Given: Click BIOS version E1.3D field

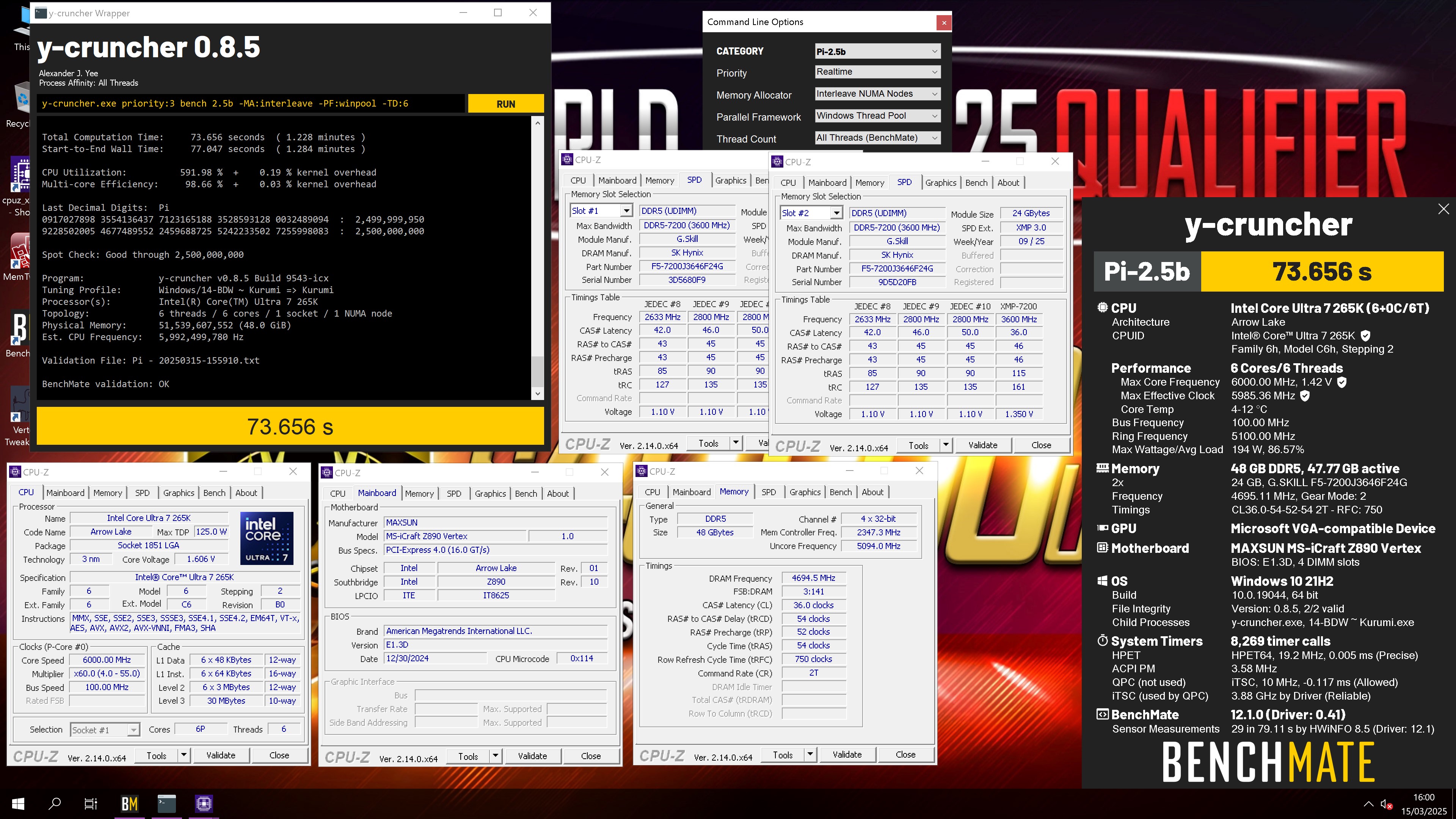Looking at the screenshot, I should pos(496,645).
